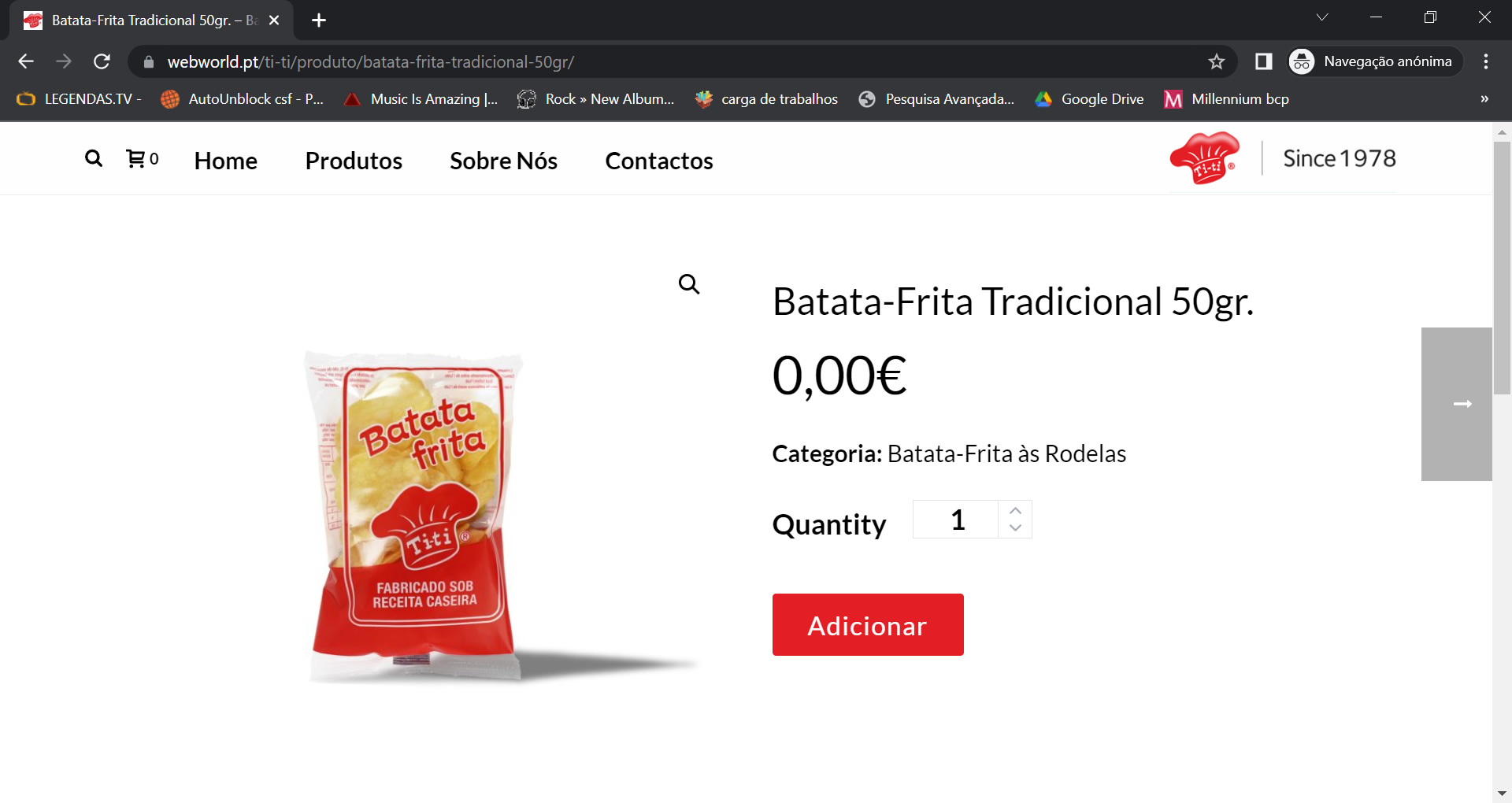
Task: Go to next product with the arrow
Action: [x=1457, y=404]
